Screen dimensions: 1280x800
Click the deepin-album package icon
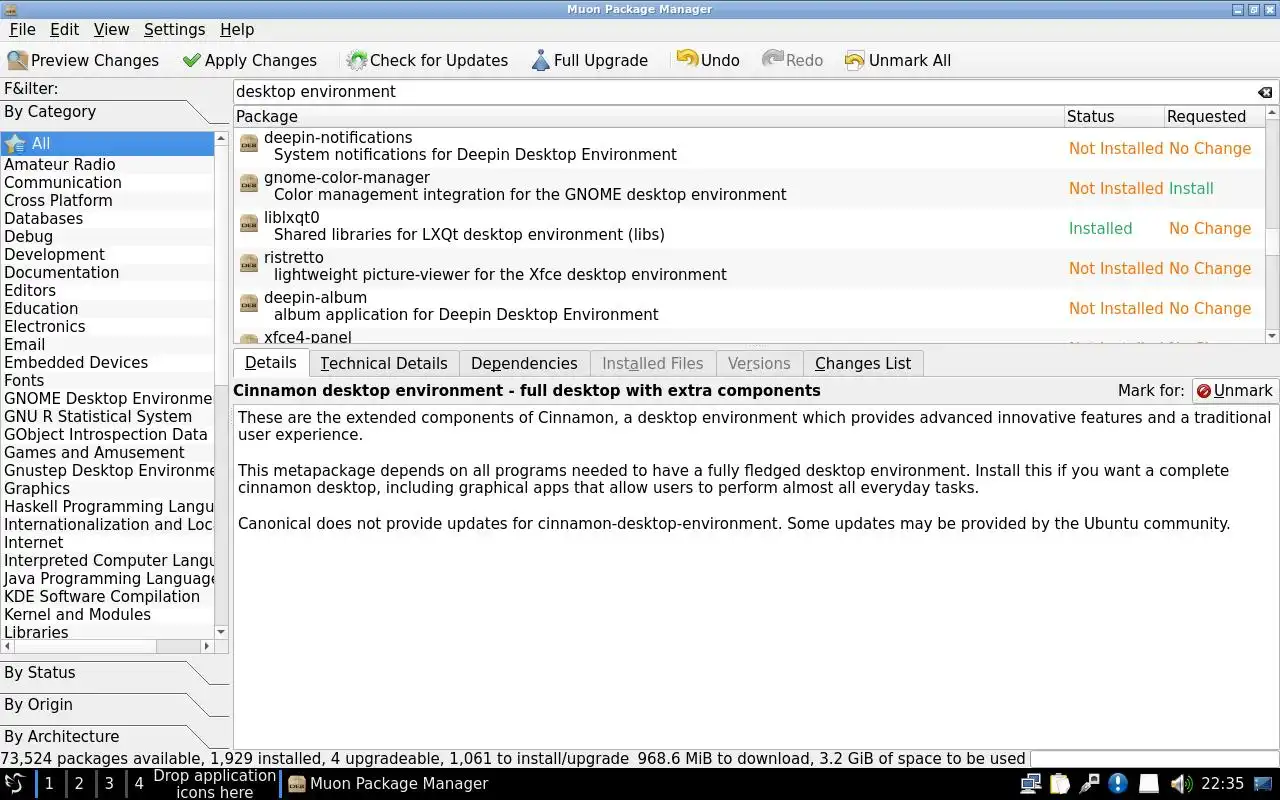click(249, 305)
